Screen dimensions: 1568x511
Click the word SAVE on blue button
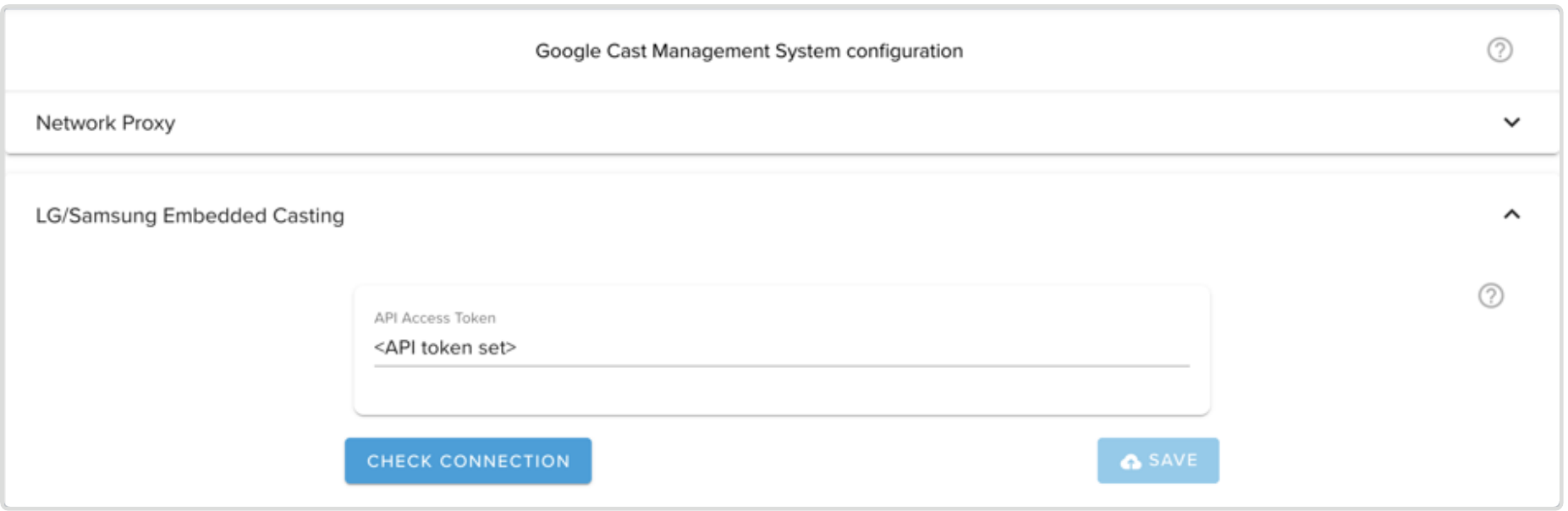tap(1173, 460)
